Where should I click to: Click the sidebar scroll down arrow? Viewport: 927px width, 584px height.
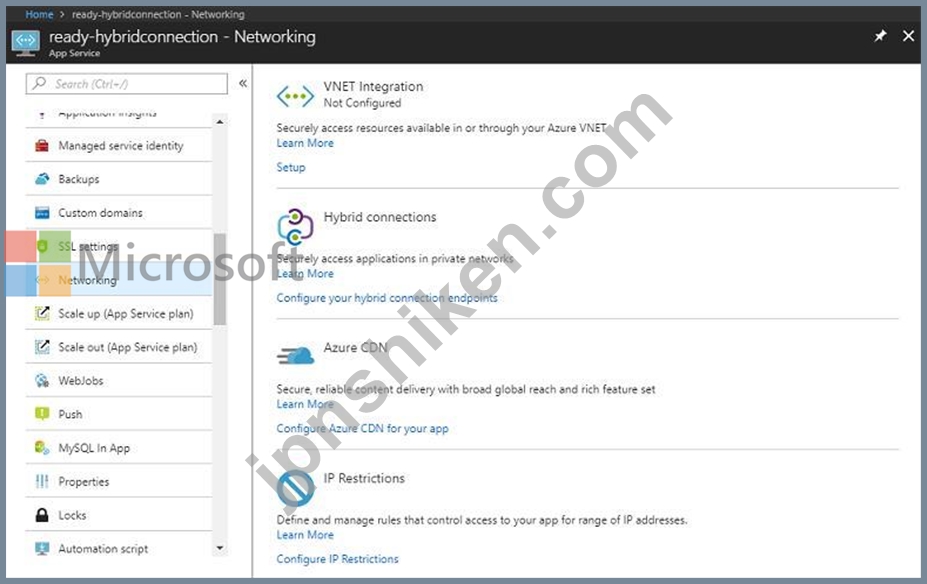220,548
